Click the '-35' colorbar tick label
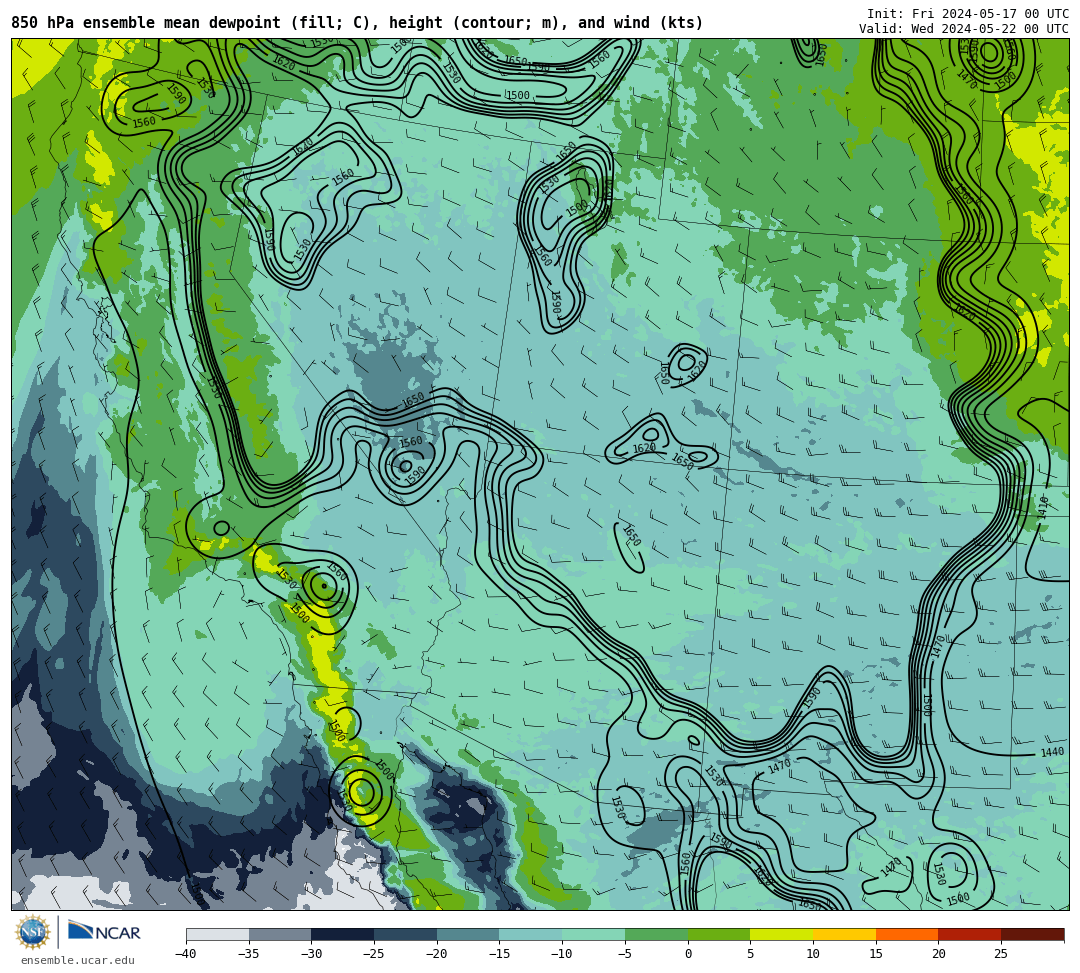This screenshot has width=1080, height=973. (x=249, y=954)
